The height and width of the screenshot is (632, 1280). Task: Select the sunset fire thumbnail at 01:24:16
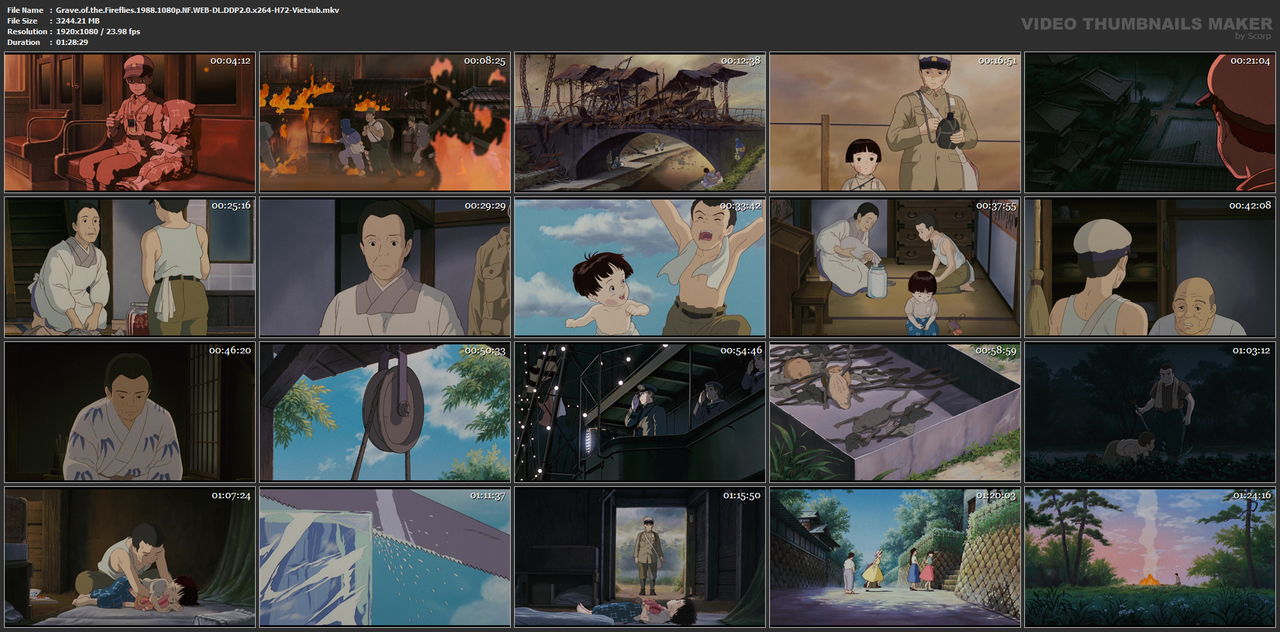pyautogui.click(x=1150, y=557)
